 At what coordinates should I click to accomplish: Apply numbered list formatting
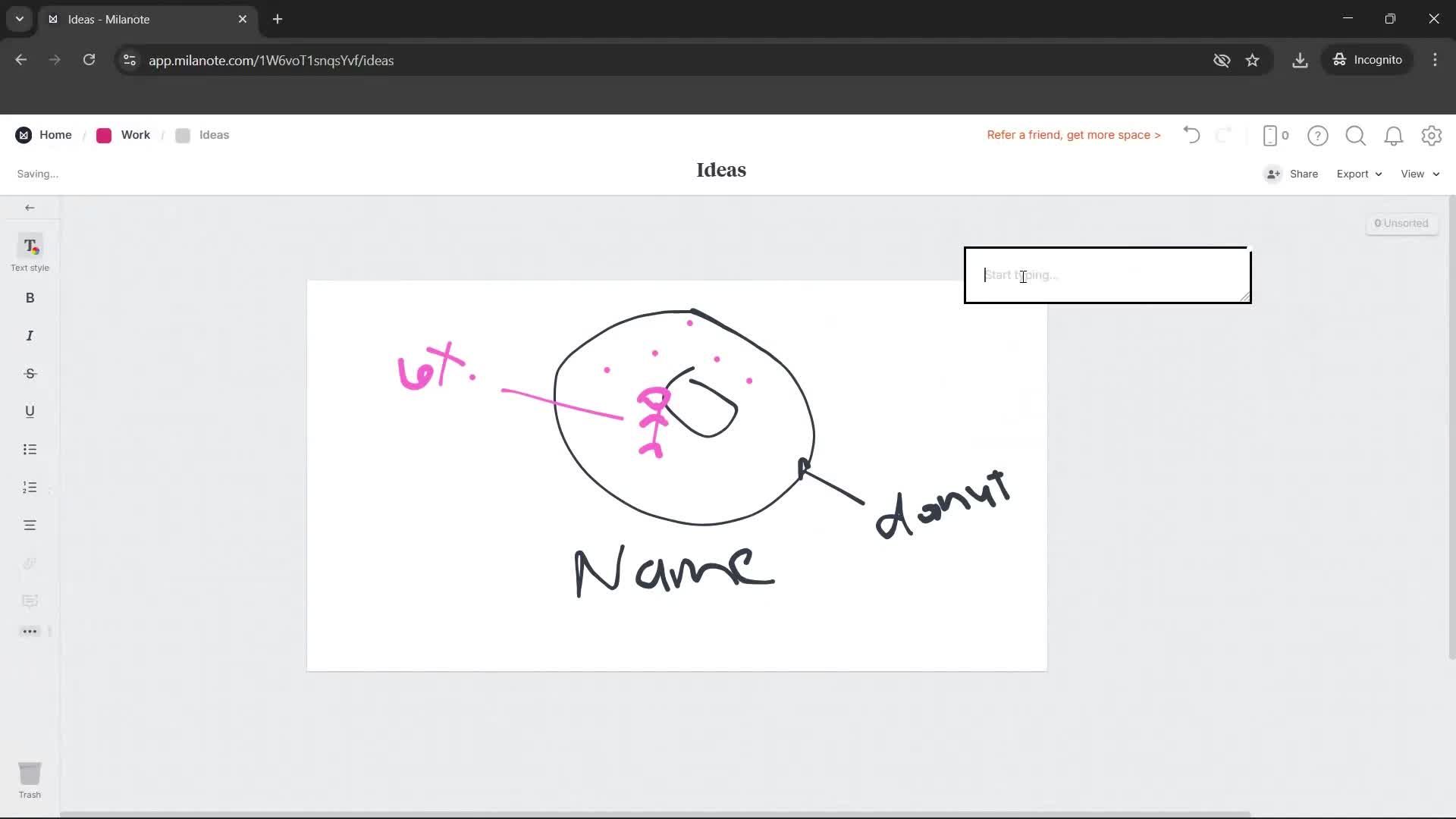(x=30, y=487)
